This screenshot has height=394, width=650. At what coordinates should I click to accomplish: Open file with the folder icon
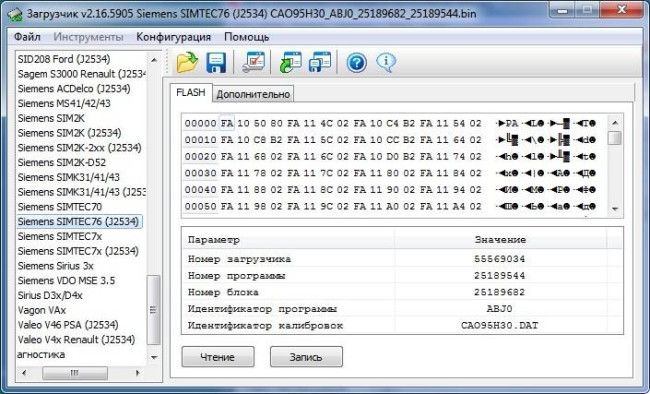tap(187, 63)
